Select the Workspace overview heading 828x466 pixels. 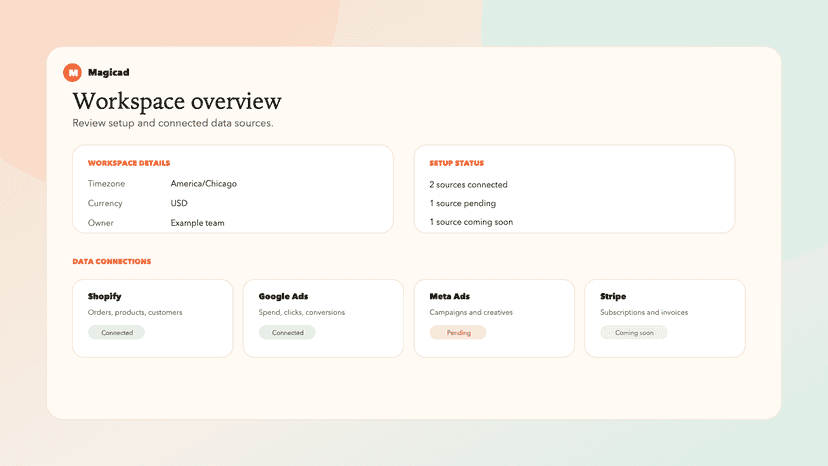[177, 101]
